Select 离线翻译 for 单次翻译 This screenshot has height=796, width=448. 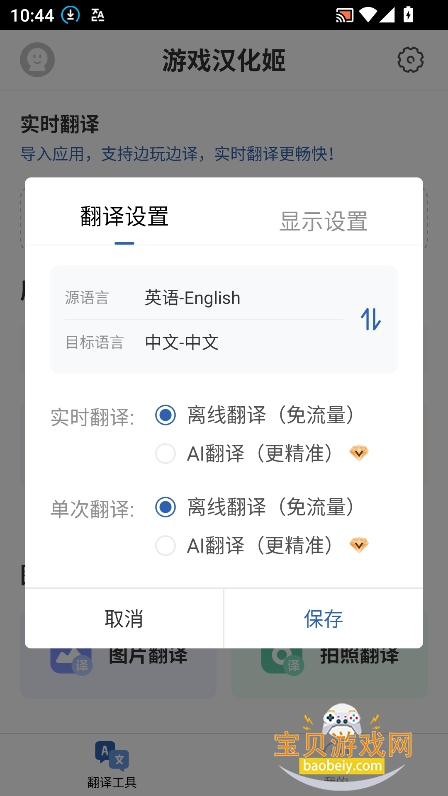[166, 507]
